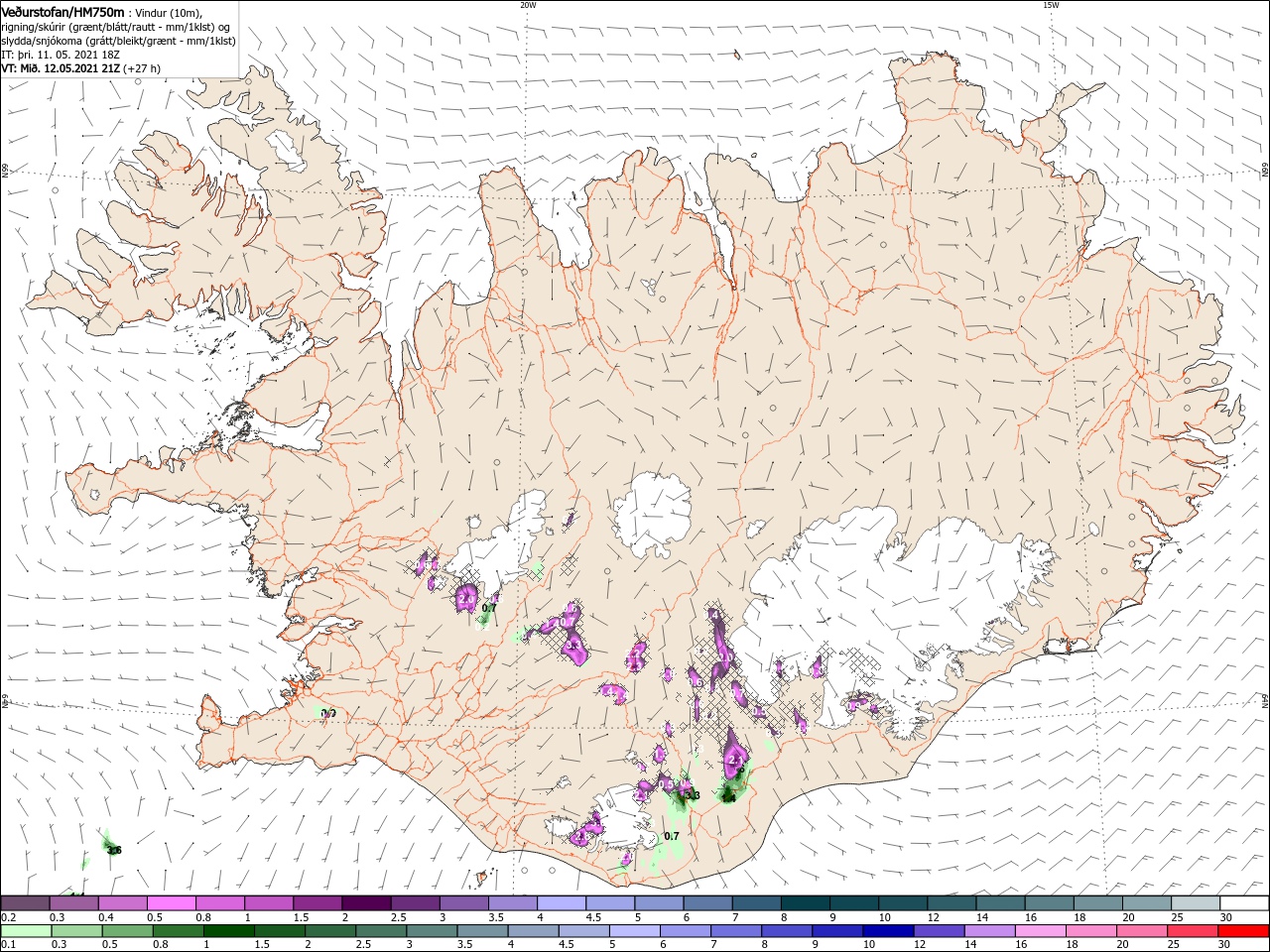
Task: Click the snow scale label 0.8
Action: point(203,917)
